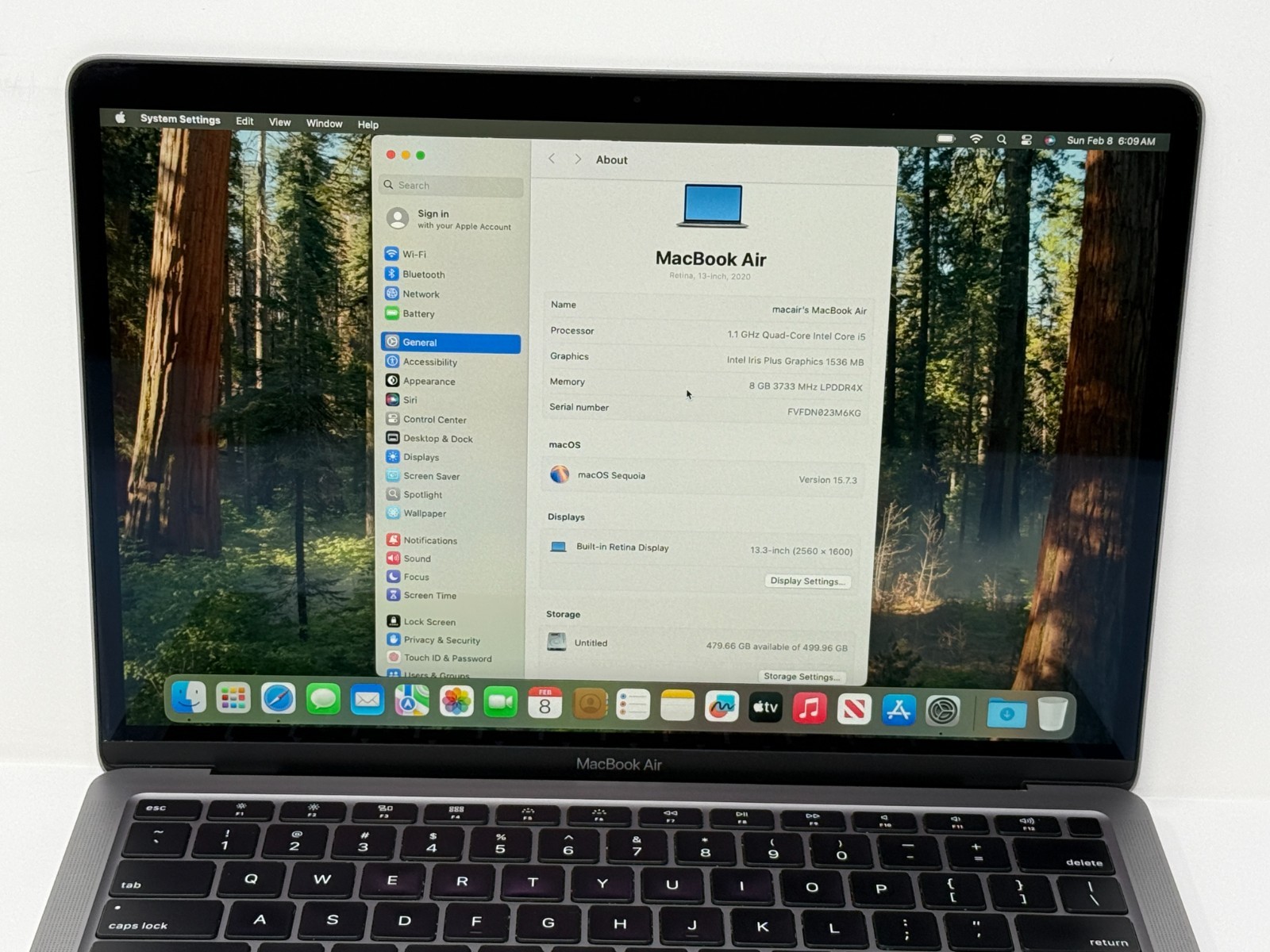The image size is (1270, 952).
Task: Select General in the settings sidebar
Action: [451, 343]
